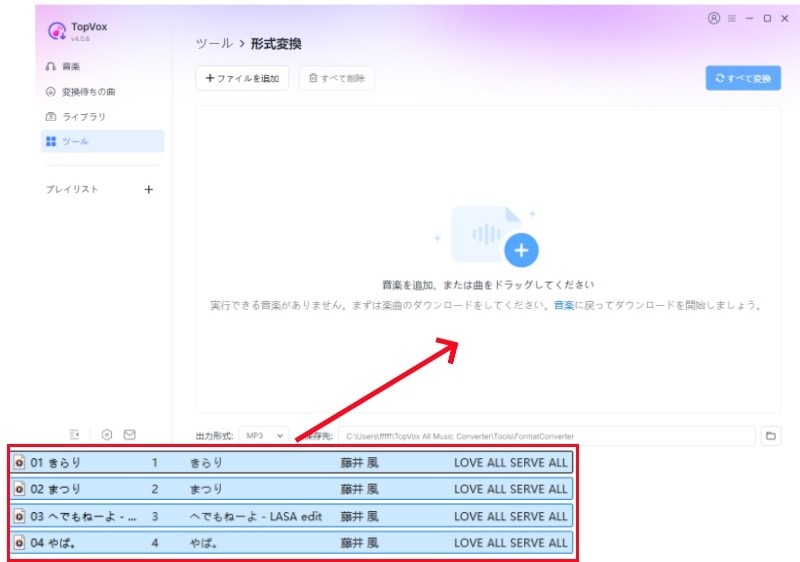Open the user account icon
Image resolution: width=800 pixels, height=562 pixels.
[x=714, y=18]
